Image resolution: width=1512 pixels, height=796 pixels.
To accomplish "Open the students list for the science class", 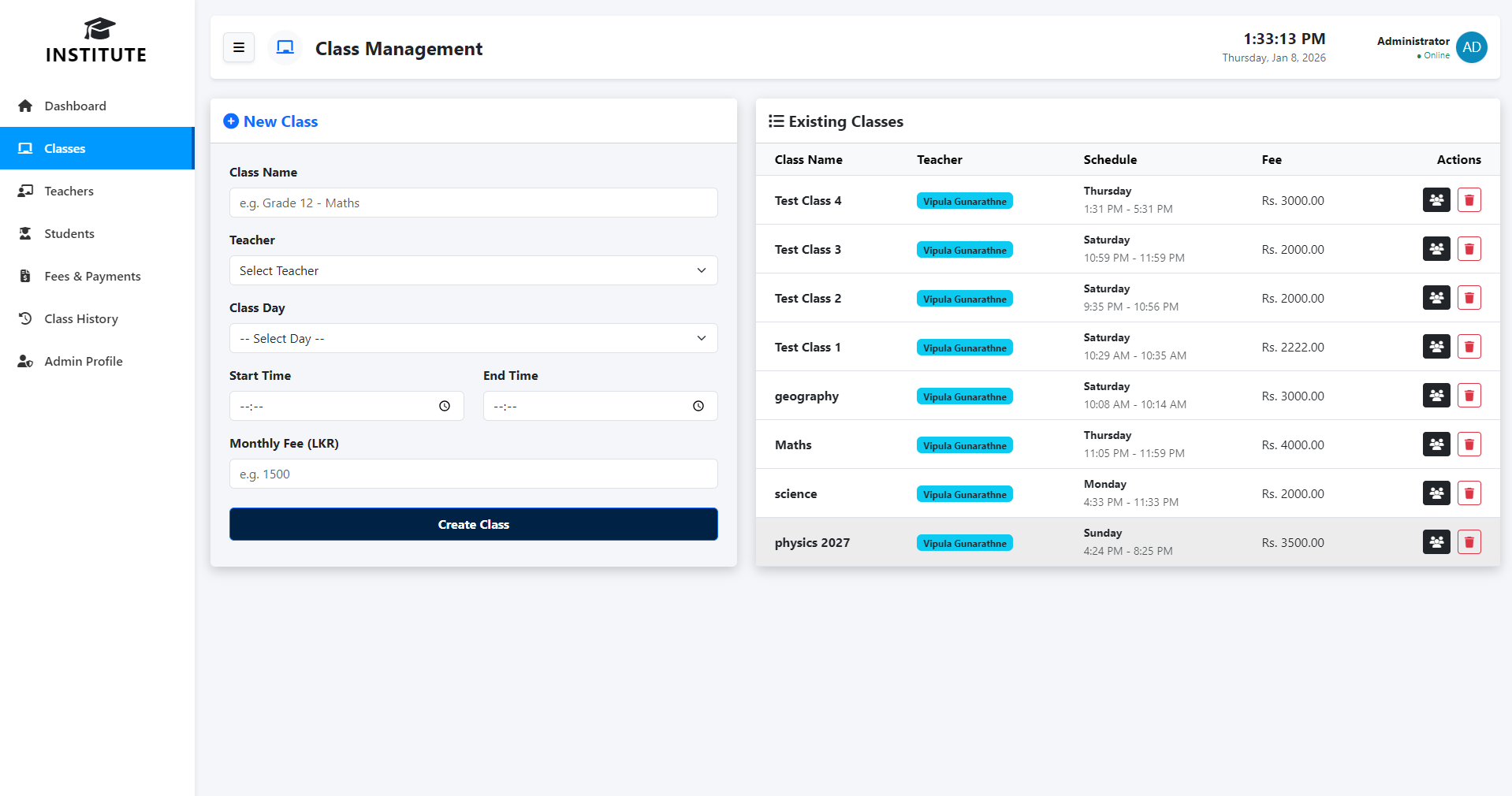I will pyautogui.click(x=1436, y=493).
